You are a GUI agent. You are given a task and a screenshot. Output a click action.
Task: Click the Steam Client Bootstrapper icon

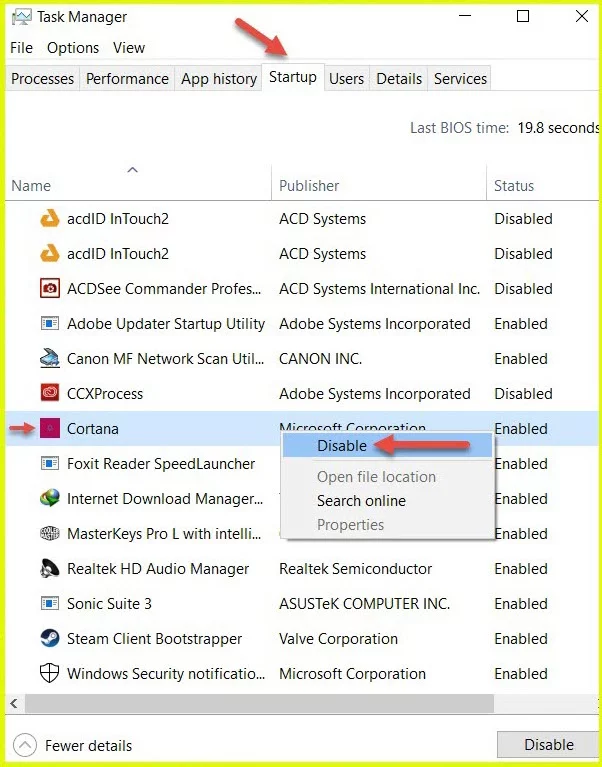click(49, 638)
